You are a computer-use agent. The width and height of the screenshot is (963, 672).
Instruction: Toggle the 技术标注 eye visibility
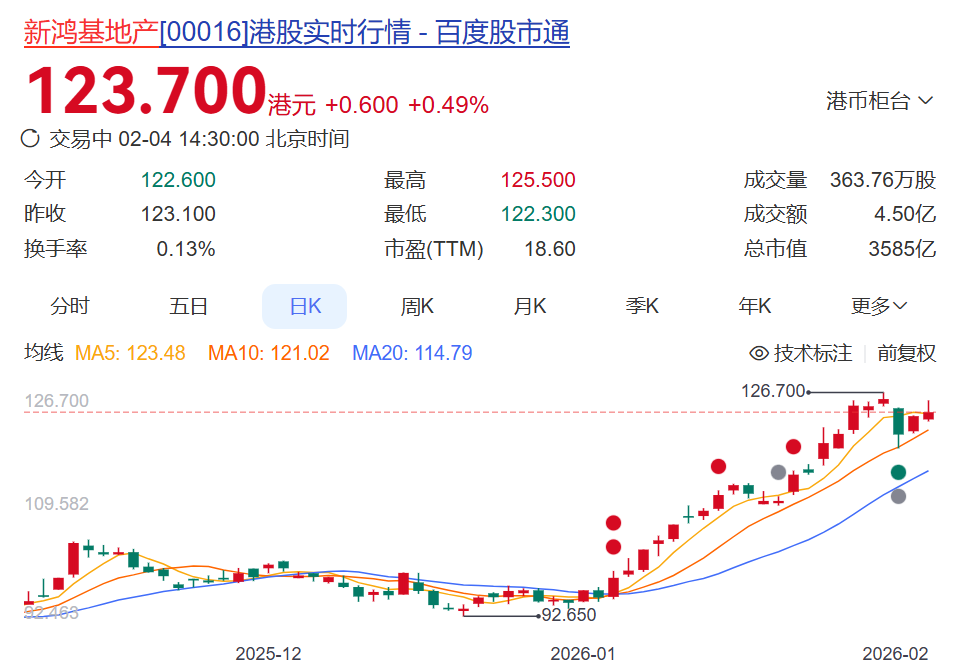coord(759,353)
